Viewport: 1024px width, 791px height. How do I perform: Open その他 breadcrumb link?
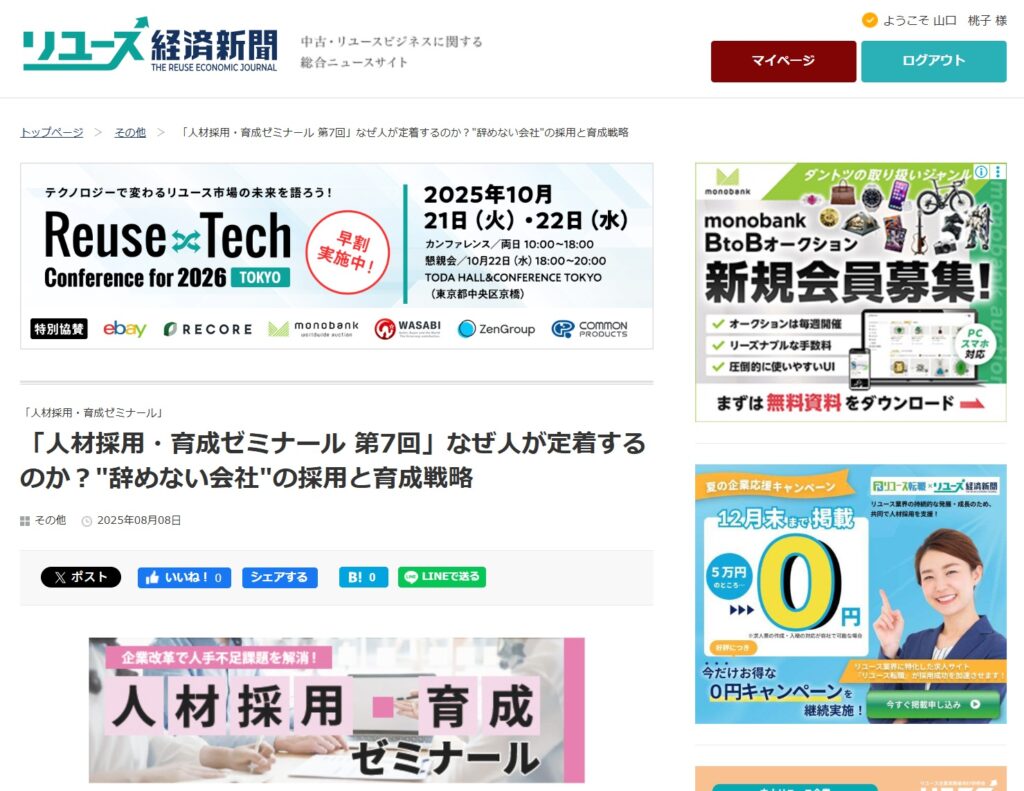130,132
